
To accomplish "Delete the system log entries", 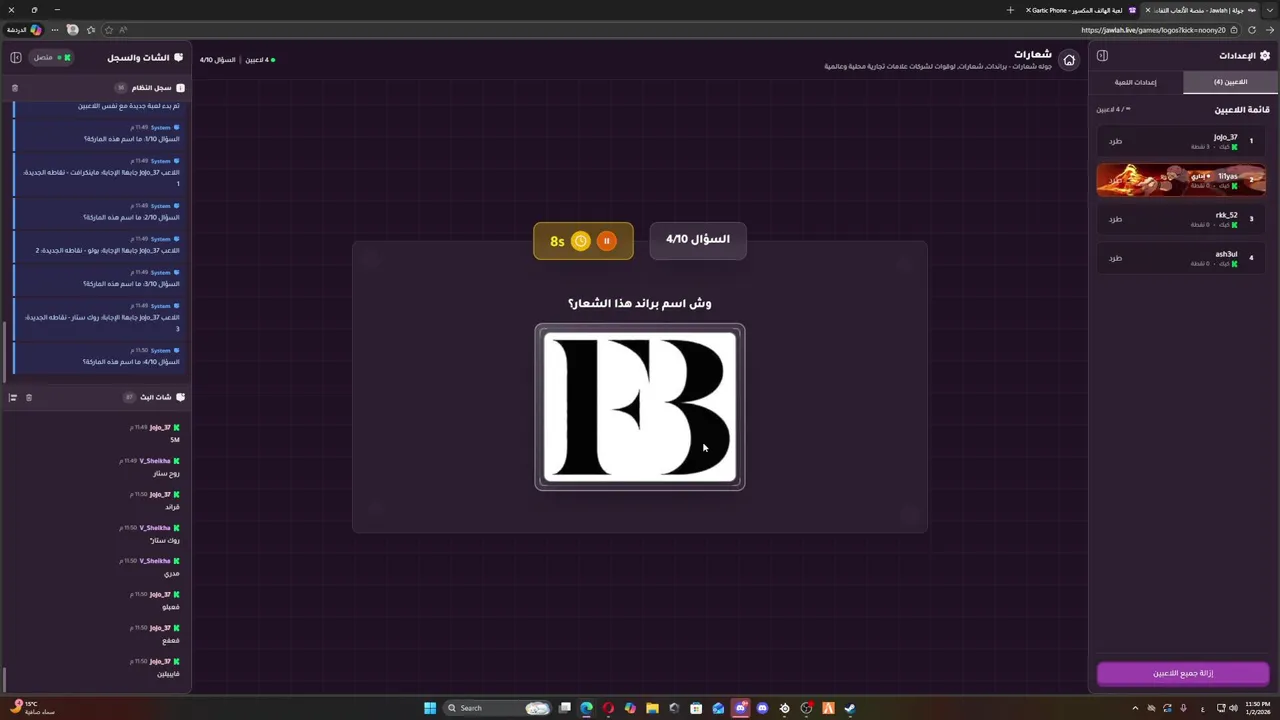I will (14, 88).
